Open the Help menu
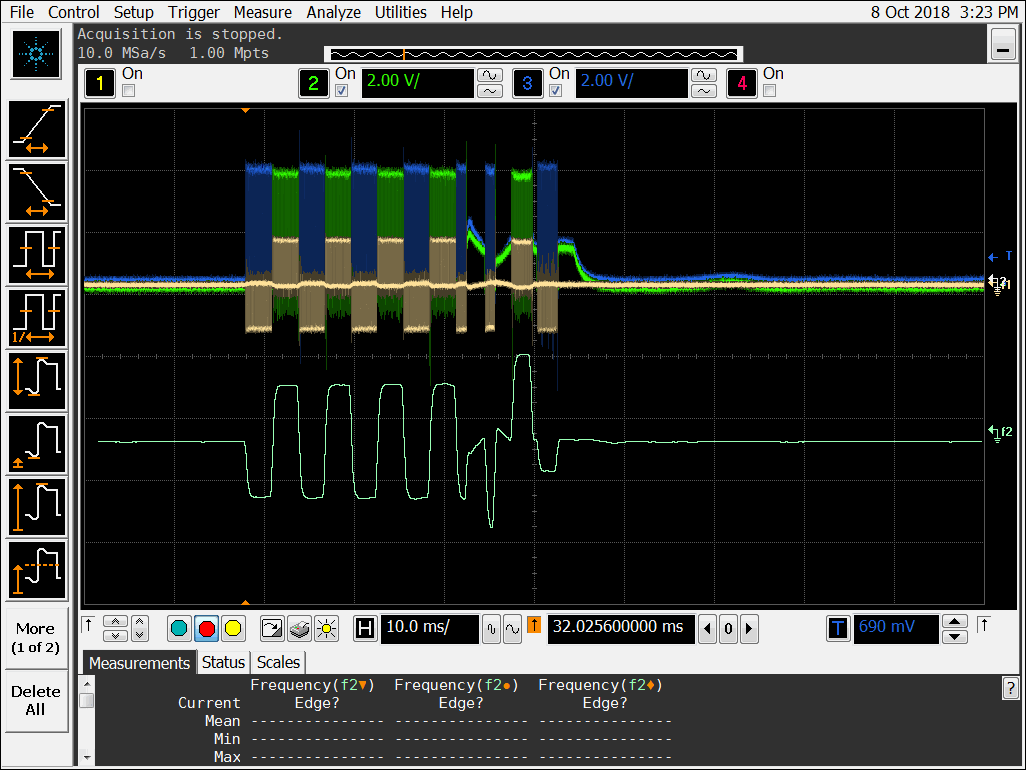The width and height of the screenshot is (1026, 770). tap(457, 12)
